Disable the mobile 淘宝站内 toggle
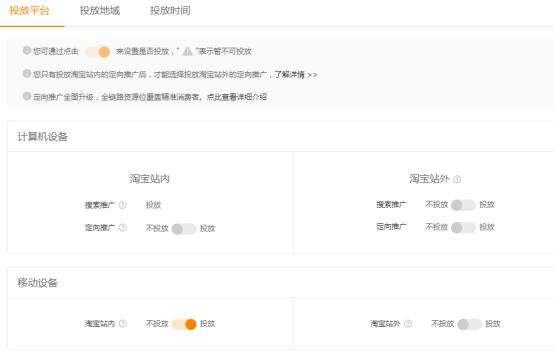 184,324
